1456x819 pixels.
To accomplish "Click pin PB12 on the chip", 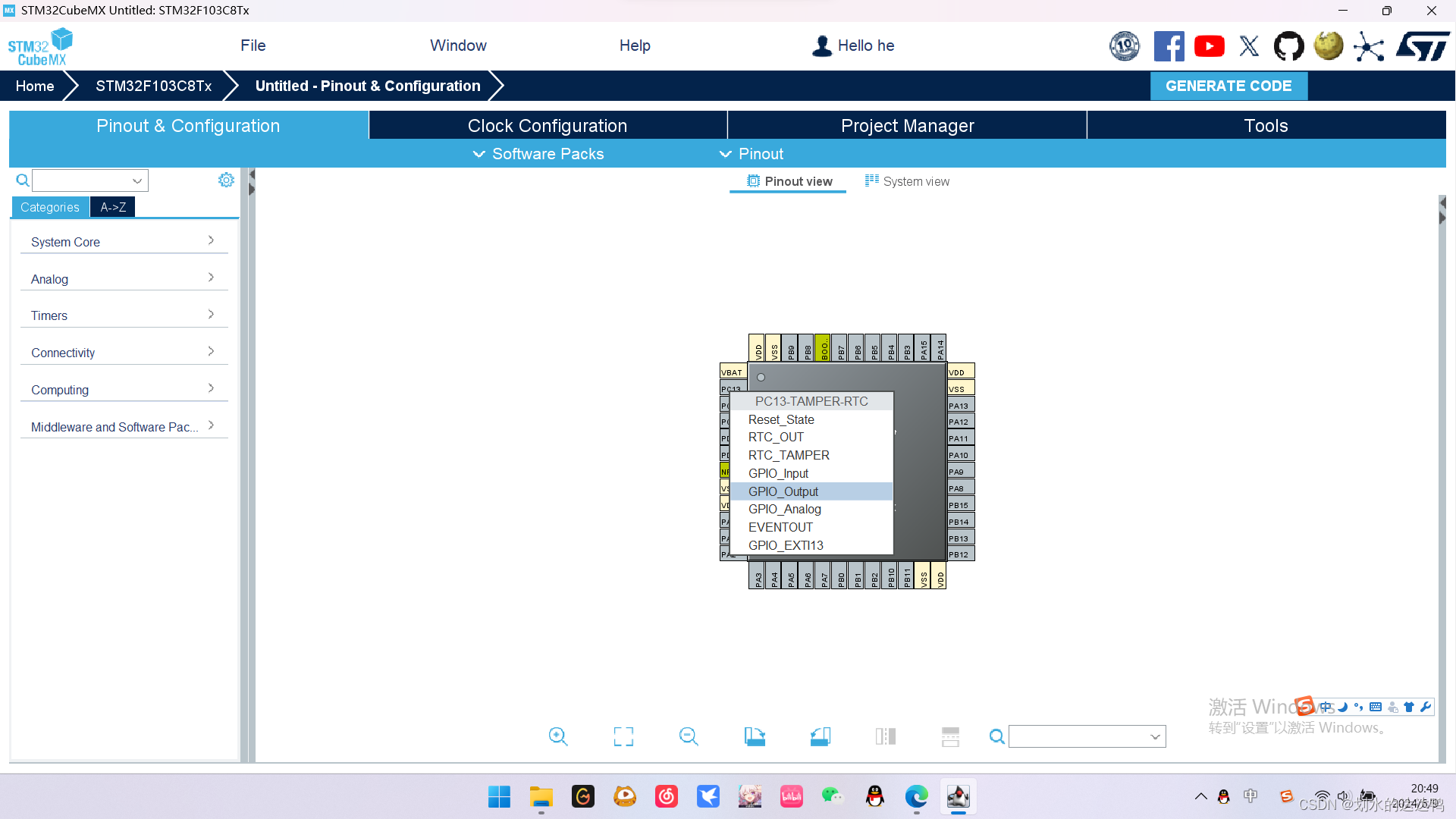I will (961, 554).
